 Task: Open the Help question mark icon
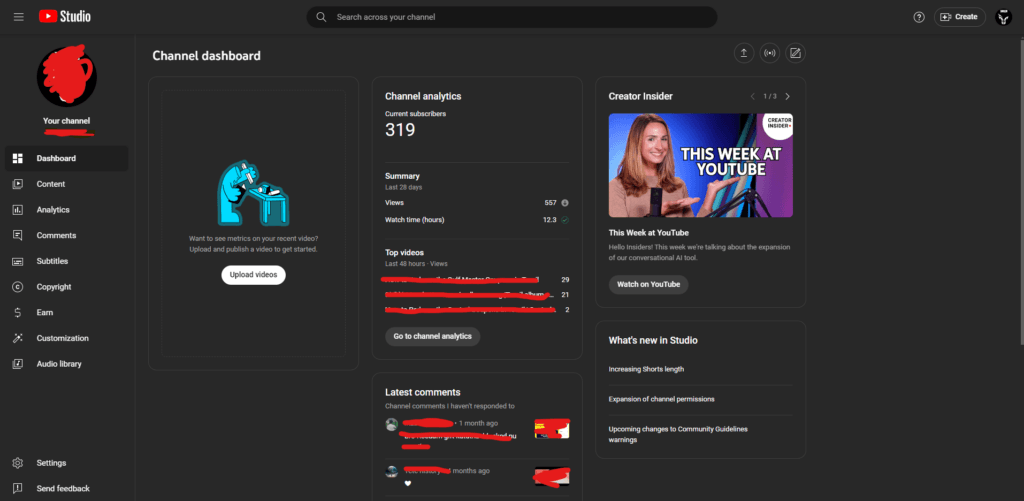(919, 17)
